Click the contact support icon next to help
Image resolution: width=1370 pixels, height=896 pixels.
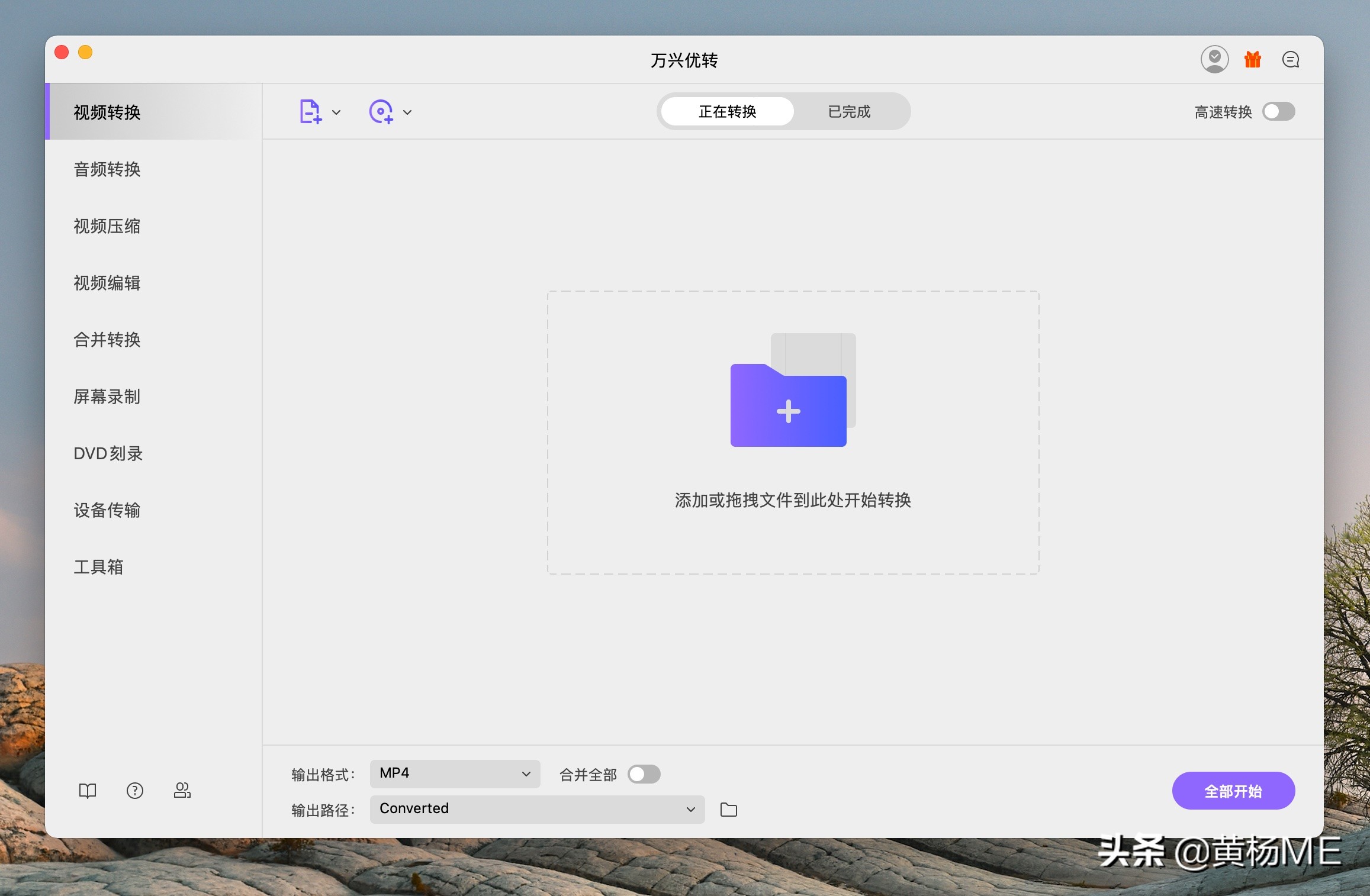182,790
